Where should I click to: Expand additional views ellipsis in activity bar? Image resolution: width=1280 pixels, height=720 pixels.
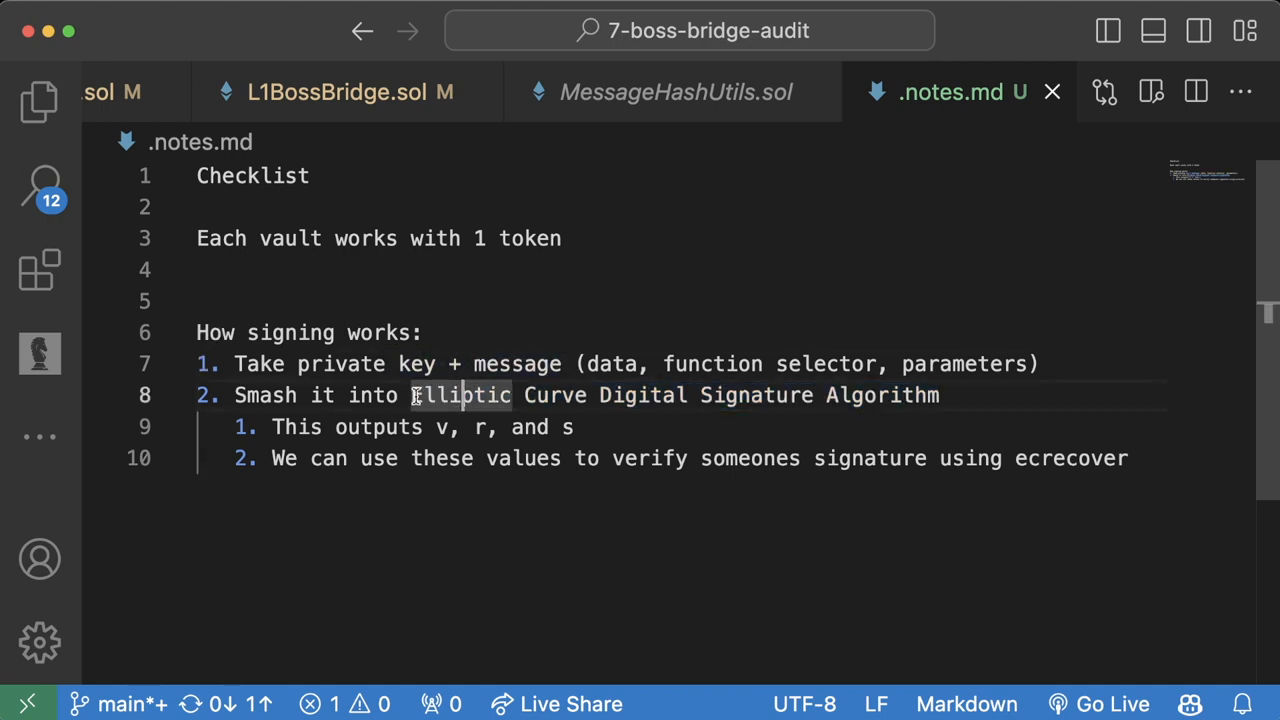40,437
